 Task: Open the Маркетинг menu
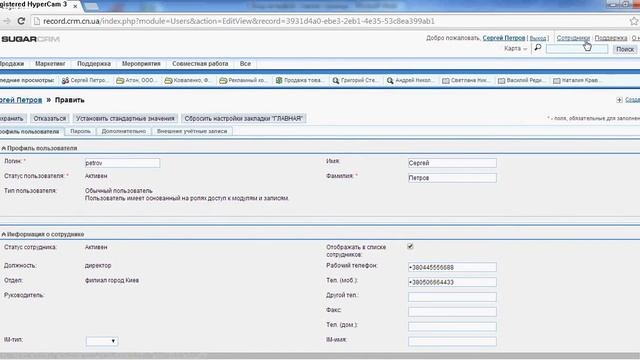pyautogui.click(x=50, y=64)
